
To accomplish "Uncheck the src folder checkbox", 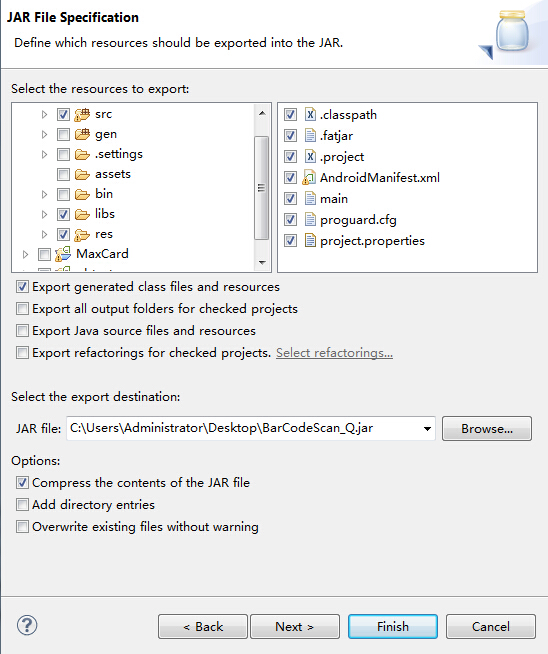I will coord(63,114).
